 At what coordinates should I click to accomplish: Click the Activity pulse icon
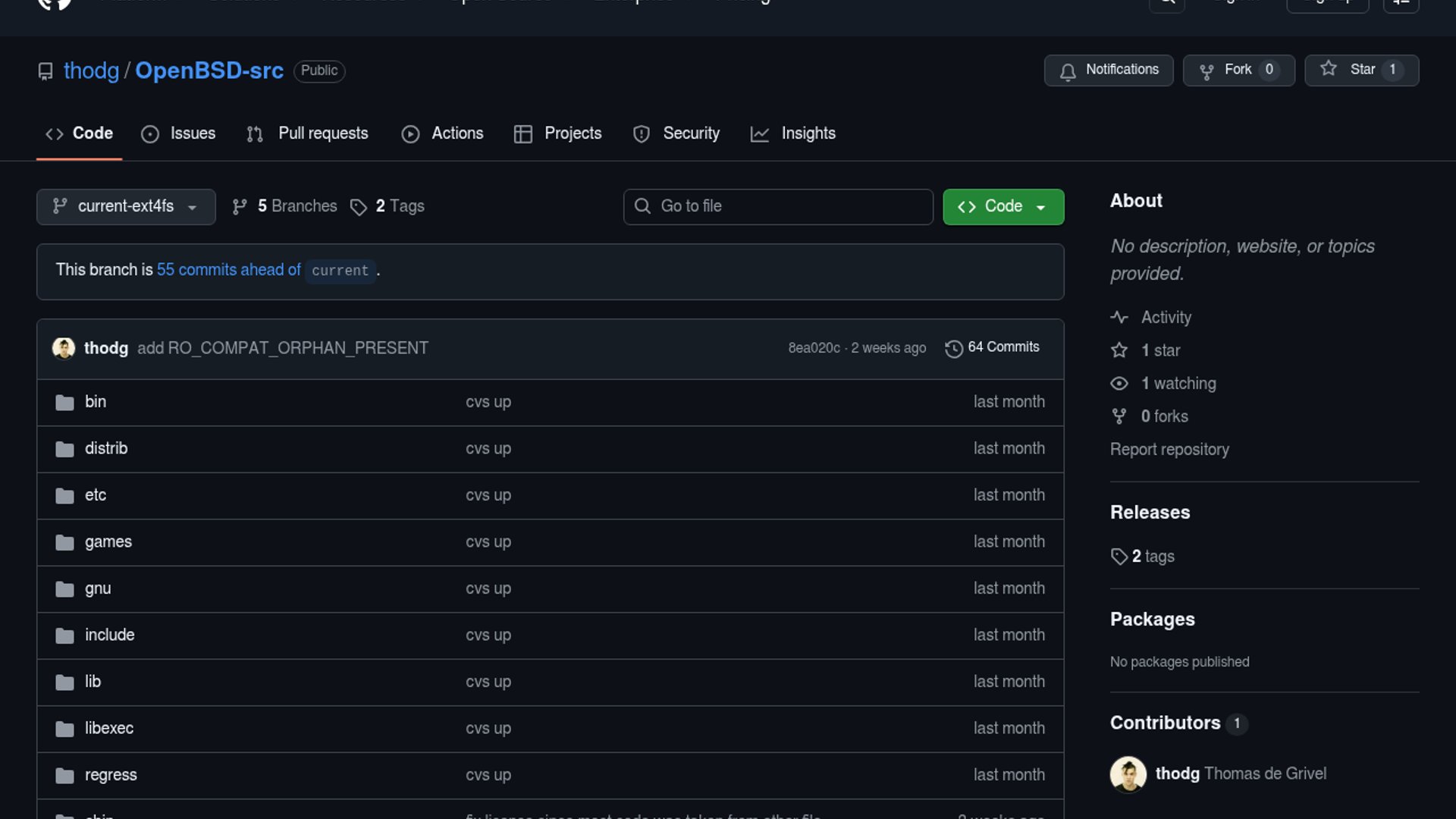(x=1119, y=318)
